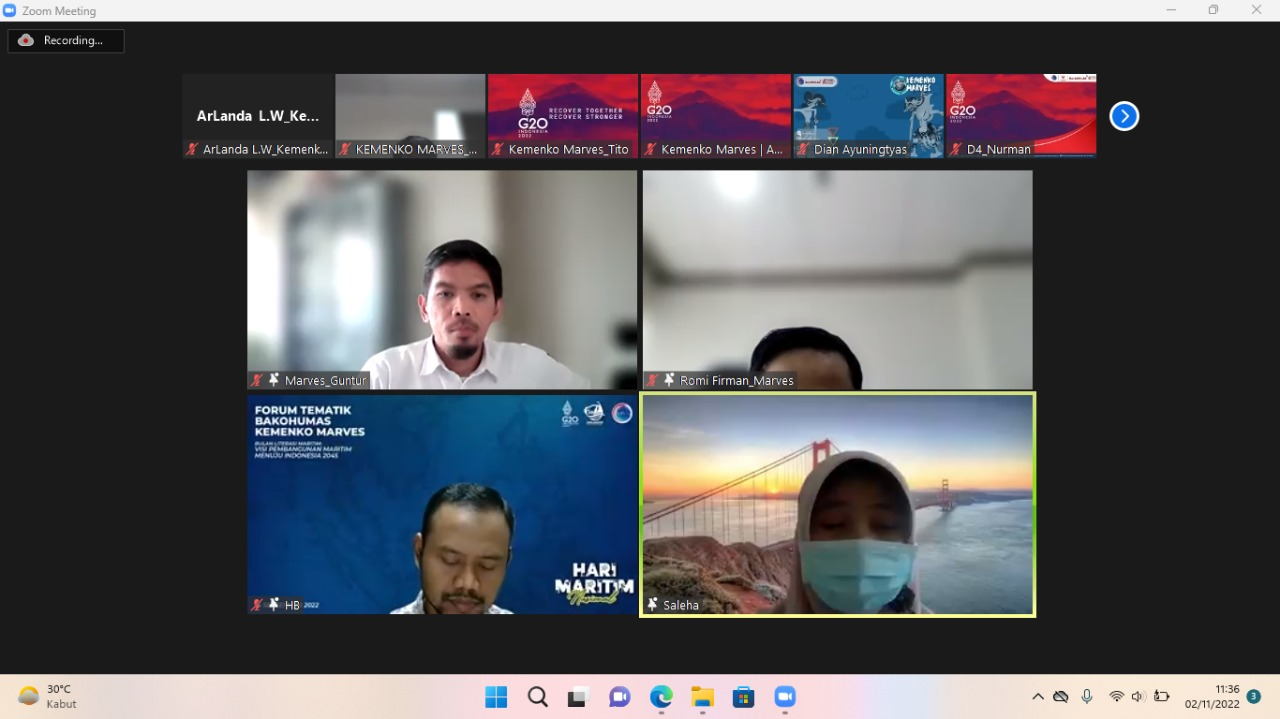Expand hidden system tray icons
This screenshot has height=719, width=1280.
coord(1037,697)
